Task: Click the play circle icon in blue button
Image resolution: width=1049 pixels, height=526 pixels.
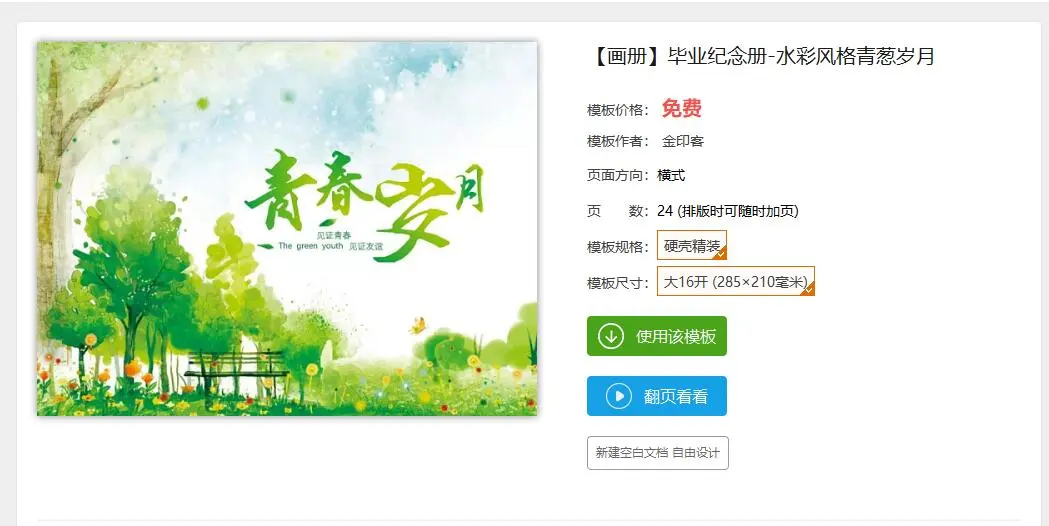Action: pyautogui.click(x=619, y=396)
